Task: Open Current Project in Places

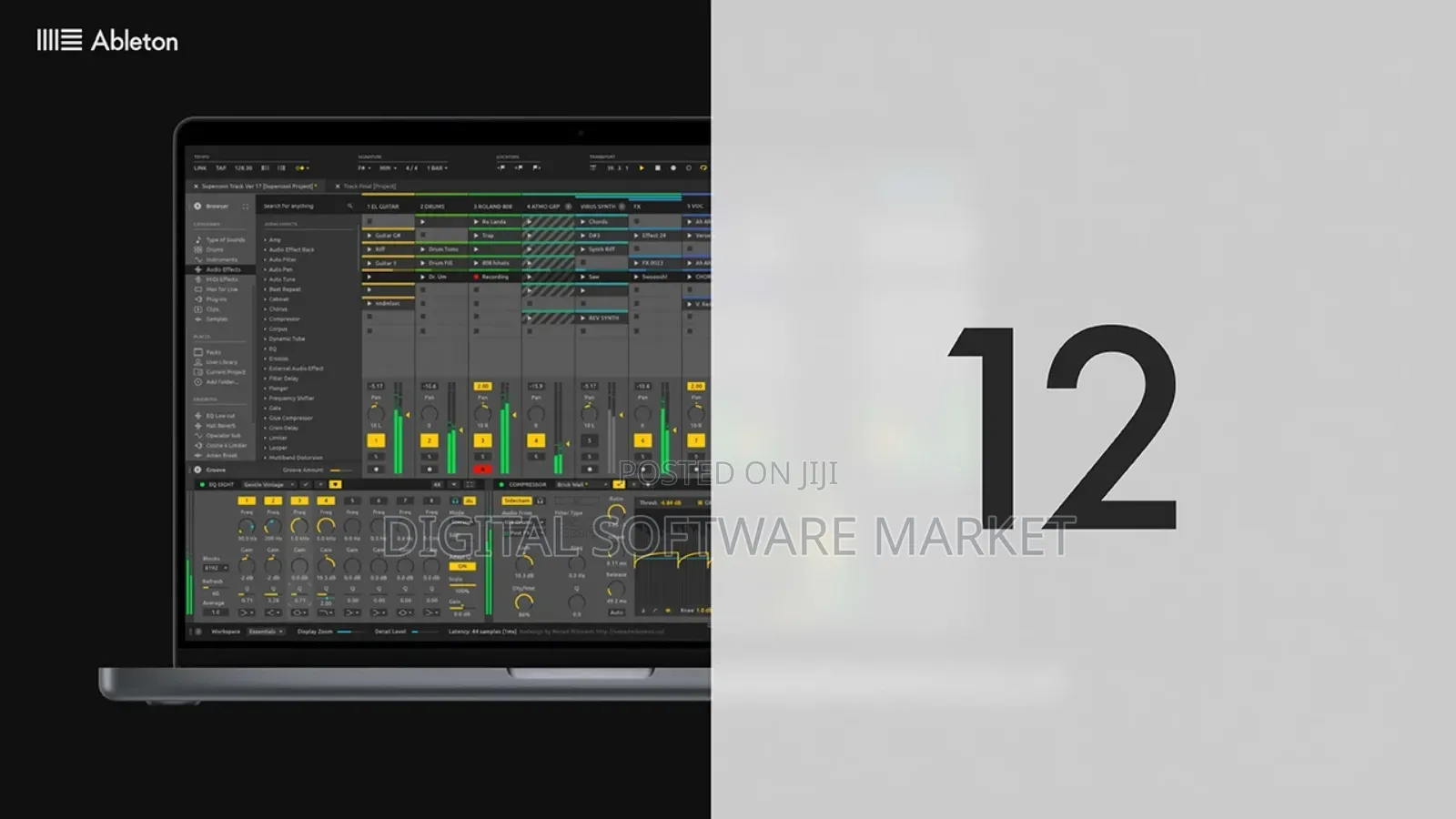Action: point(220,372)
